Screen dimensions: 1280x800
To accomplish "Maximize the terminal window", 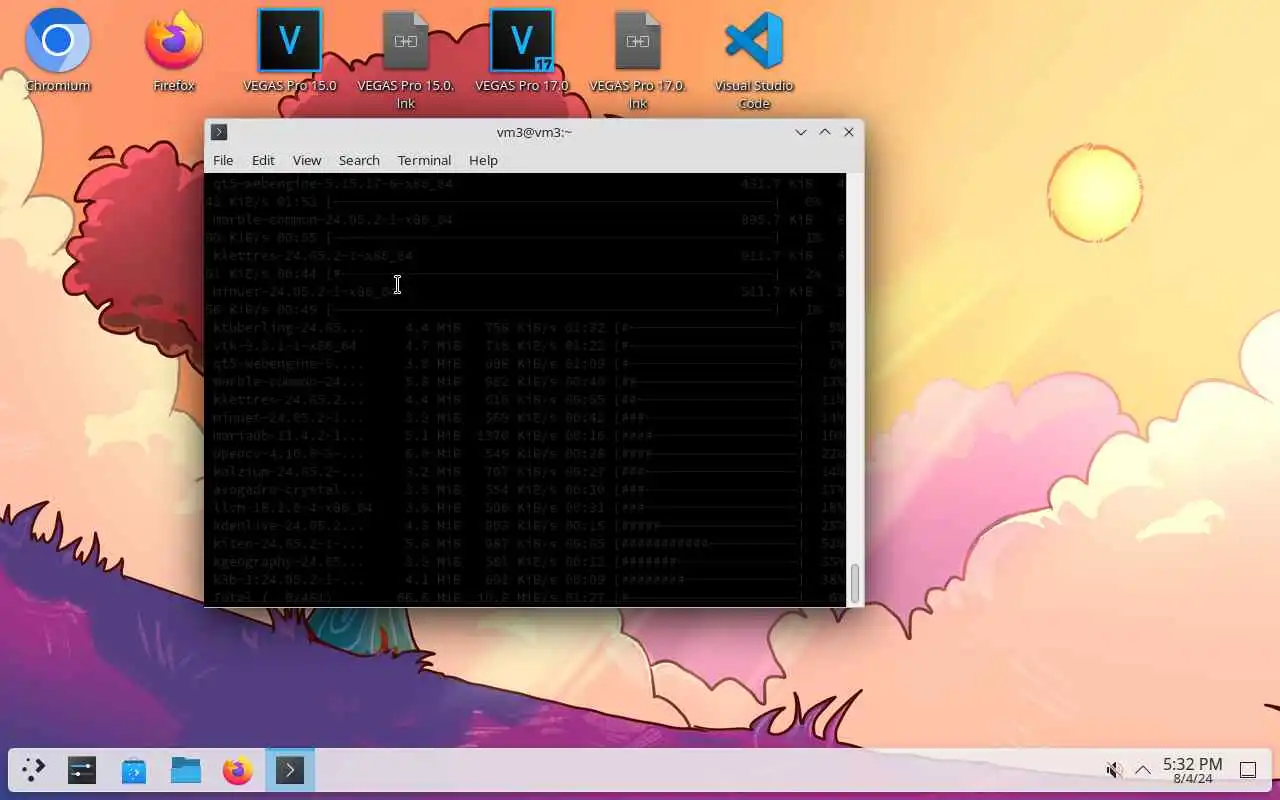I will (x=825, y=132).
